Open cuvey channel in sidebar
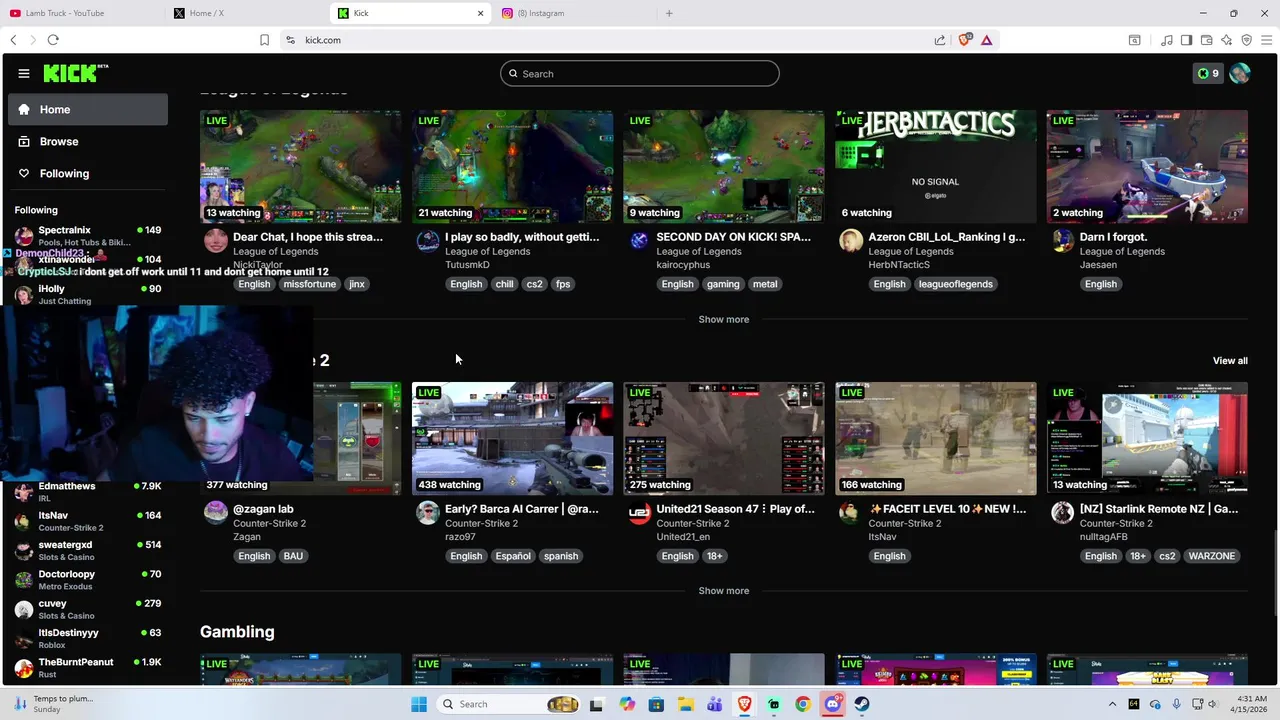 click(x=88, y=609)
